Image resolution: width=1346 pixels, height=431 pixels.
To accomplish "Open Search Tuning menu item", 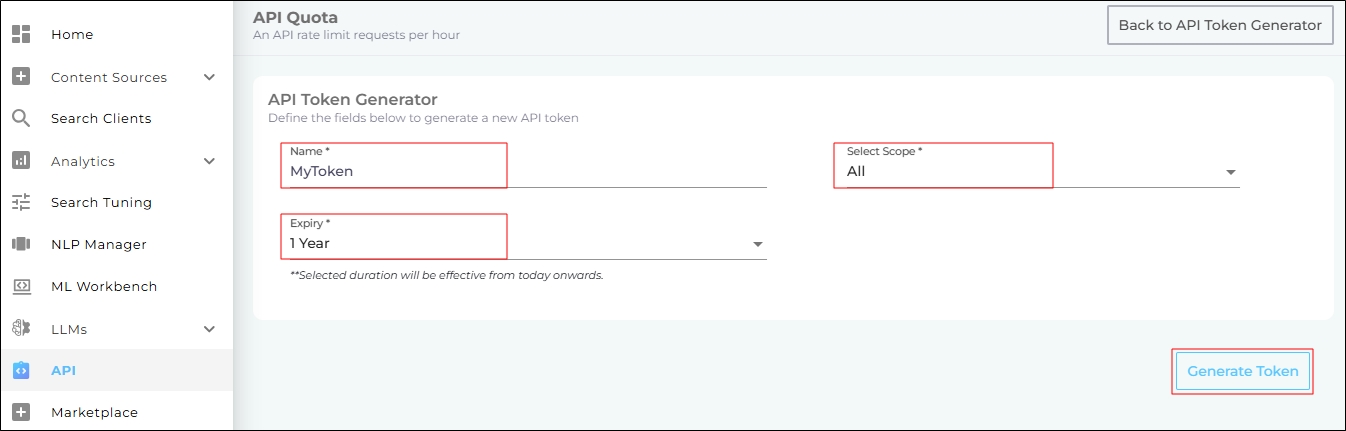I will (101, 202).
